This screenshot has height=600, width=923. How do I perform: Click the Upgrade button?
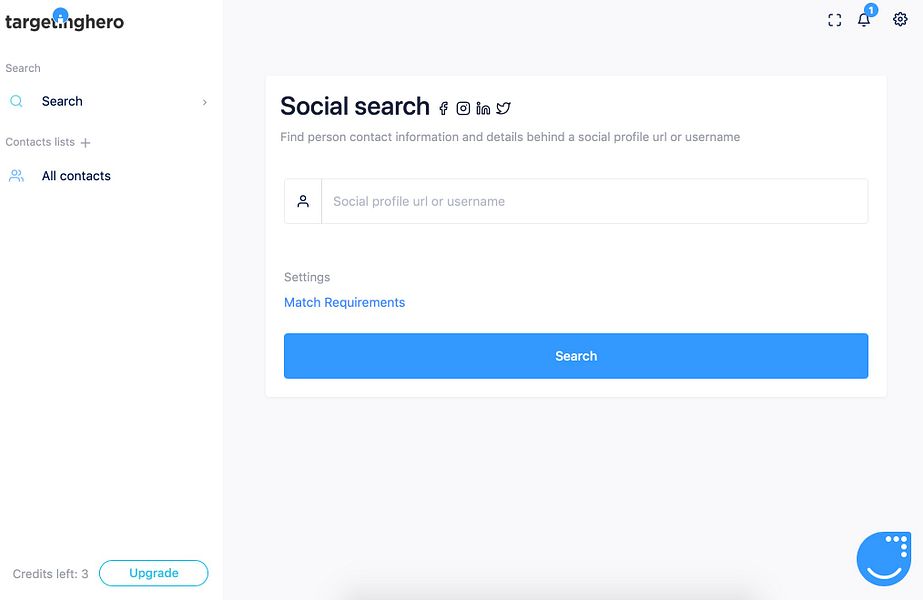coord(153,573)
